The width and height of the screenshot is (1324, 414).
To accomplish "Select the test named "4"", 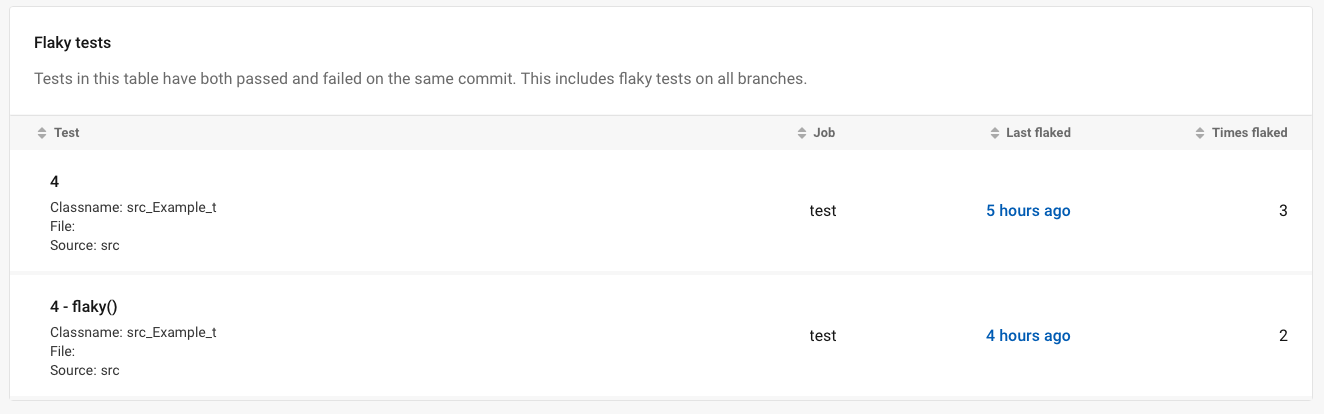I will click(x=55, y=182).
